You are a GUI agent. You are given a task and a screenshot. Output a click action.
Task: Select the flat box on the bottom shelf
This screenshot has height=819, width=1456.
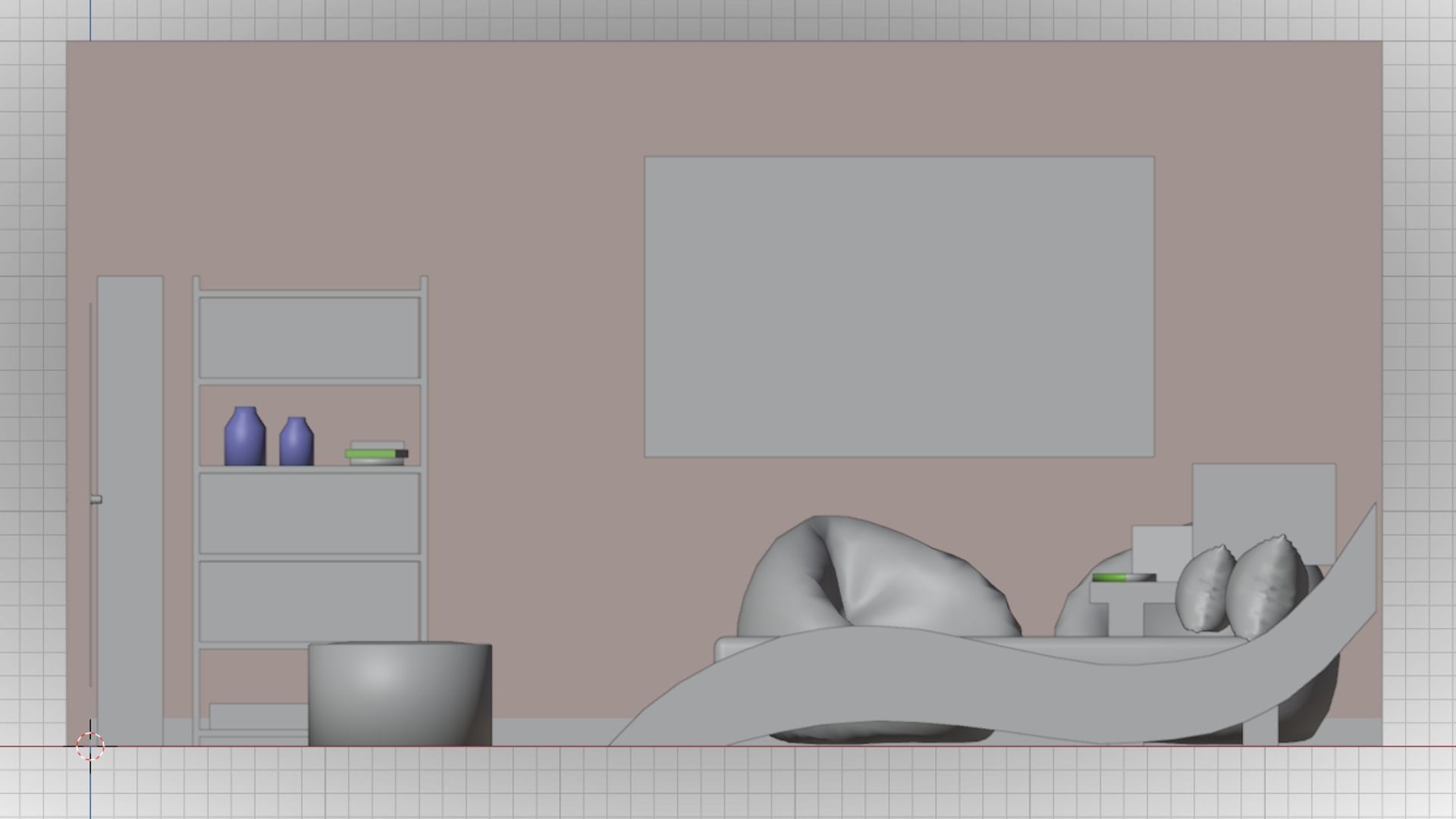258,717
